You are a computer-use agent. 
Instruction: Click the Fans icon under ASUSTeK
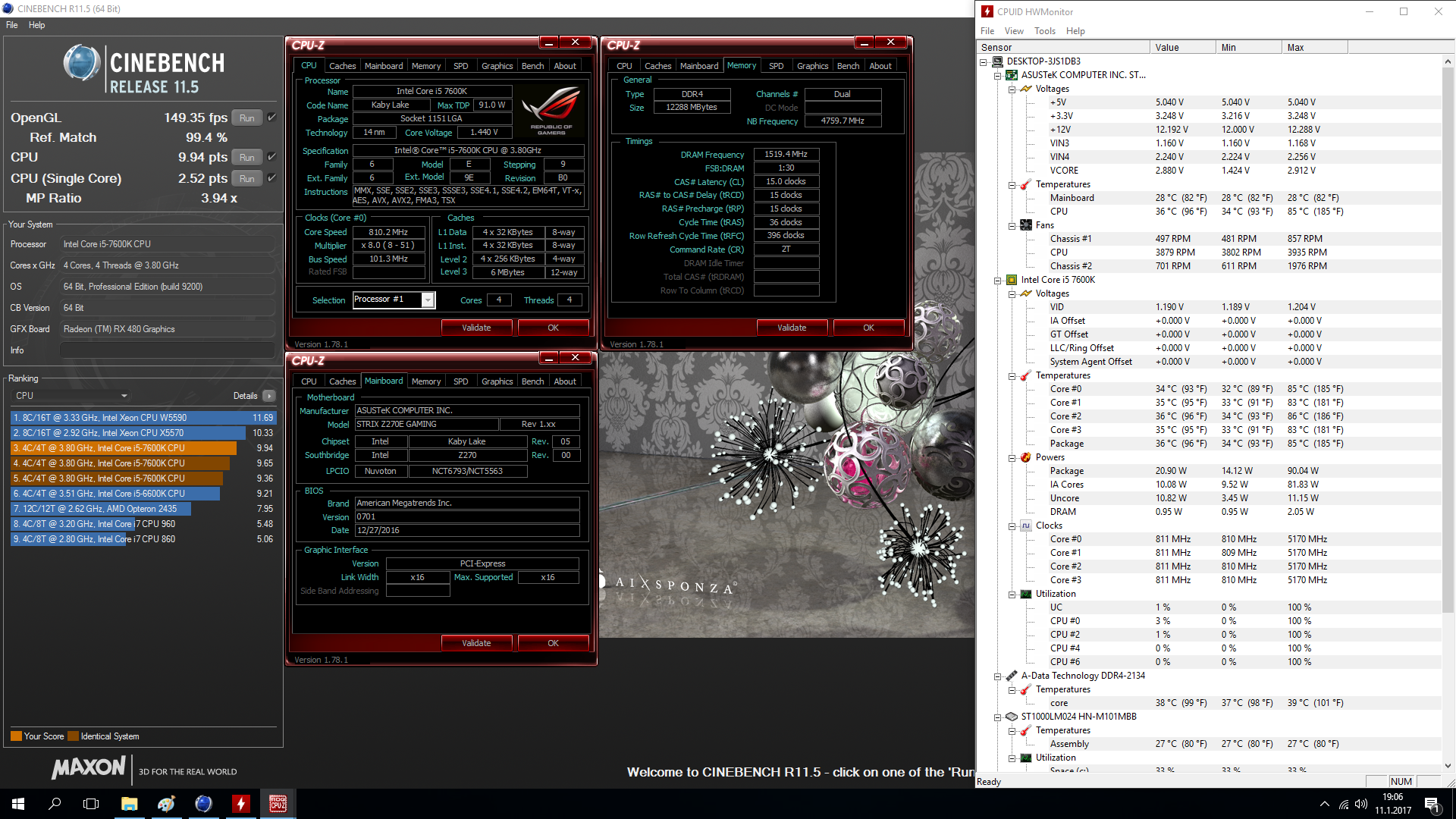1026,225
